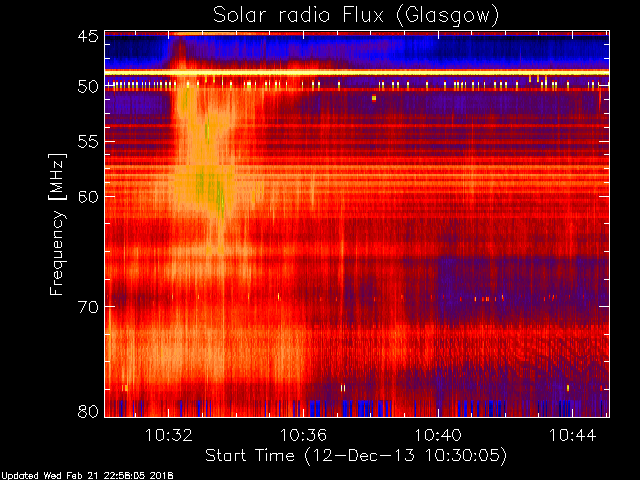Click the 10:44 time axis label
The width and height of the screenshot is (640, 480).
573,435
